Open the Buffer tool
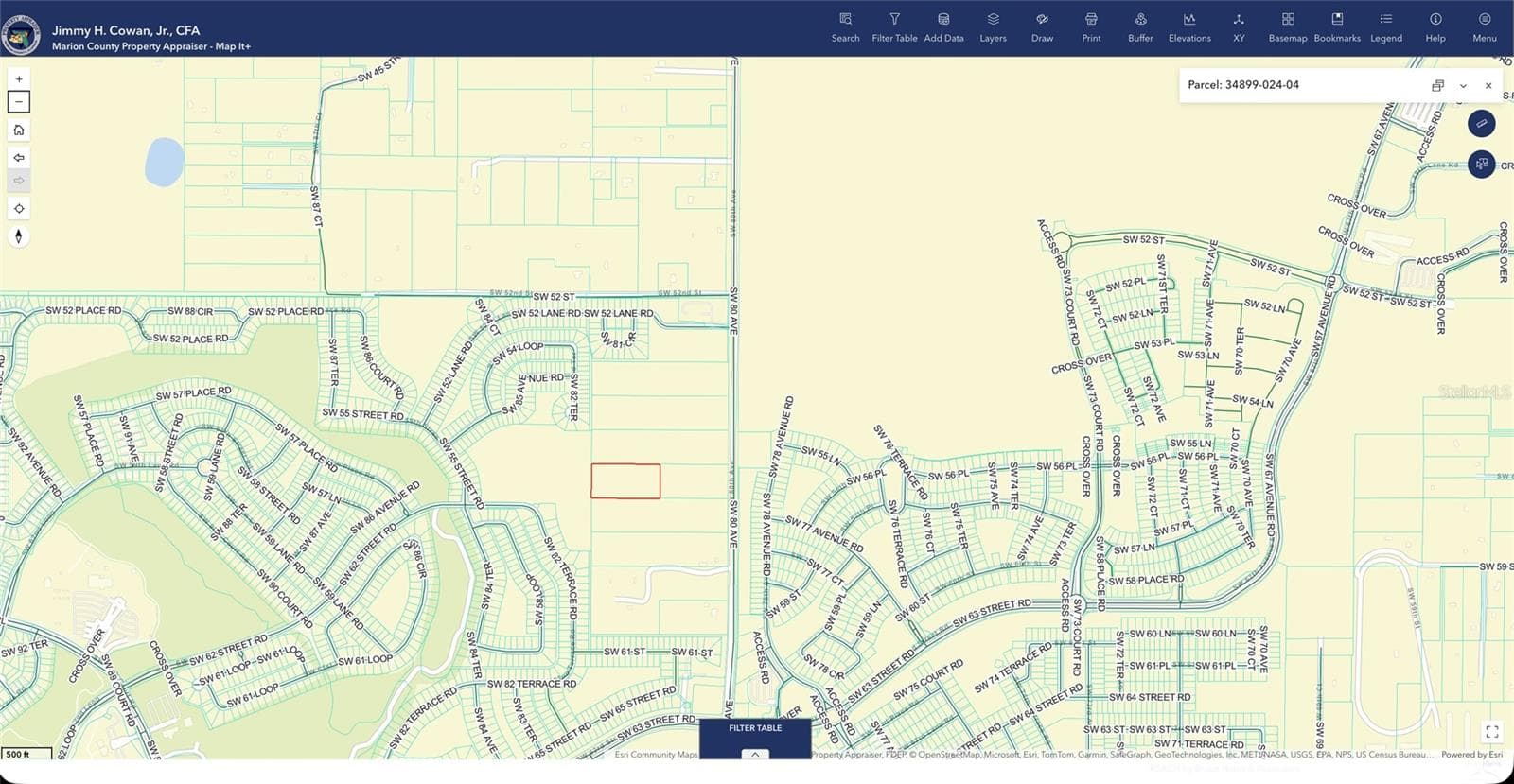The height and width of the screenshot is (784, 1514). pyautogui.click(x=1140, y=27)
